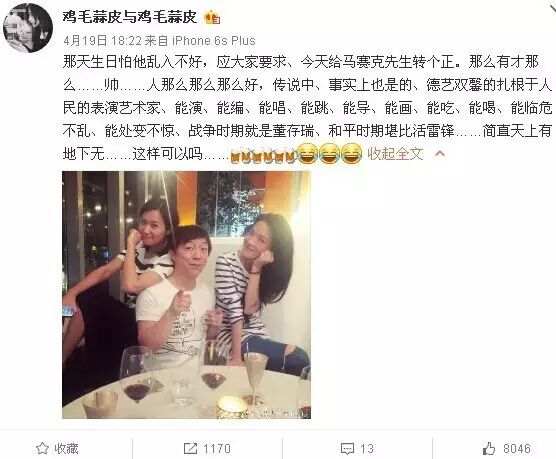Click the collapse chevron arrow
The width and height of the screenshot is (556, 459).
[x=440, y=154]
